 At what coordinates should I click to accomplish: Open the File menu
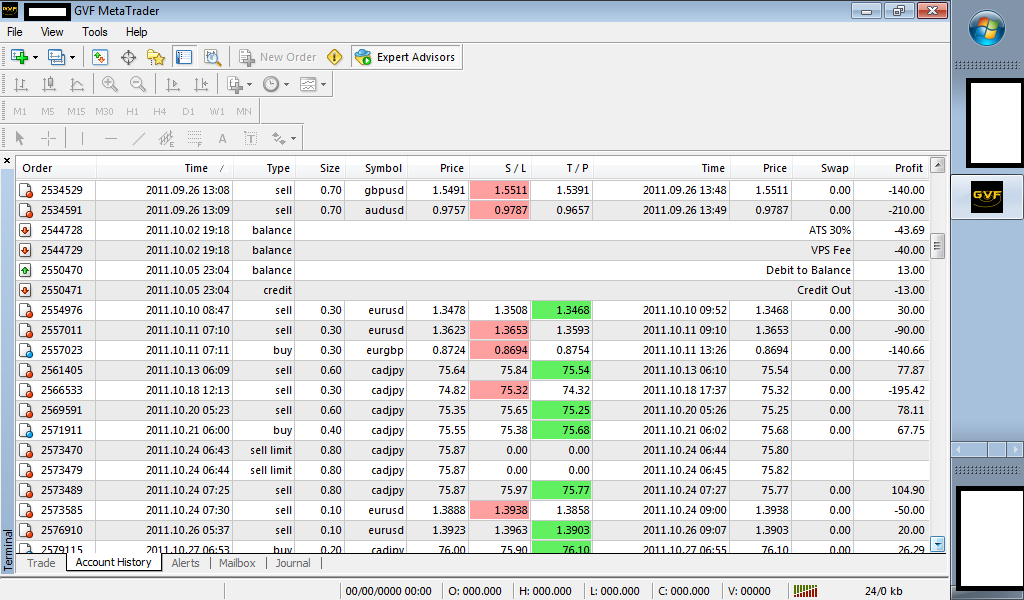click(x=14, y=32)
